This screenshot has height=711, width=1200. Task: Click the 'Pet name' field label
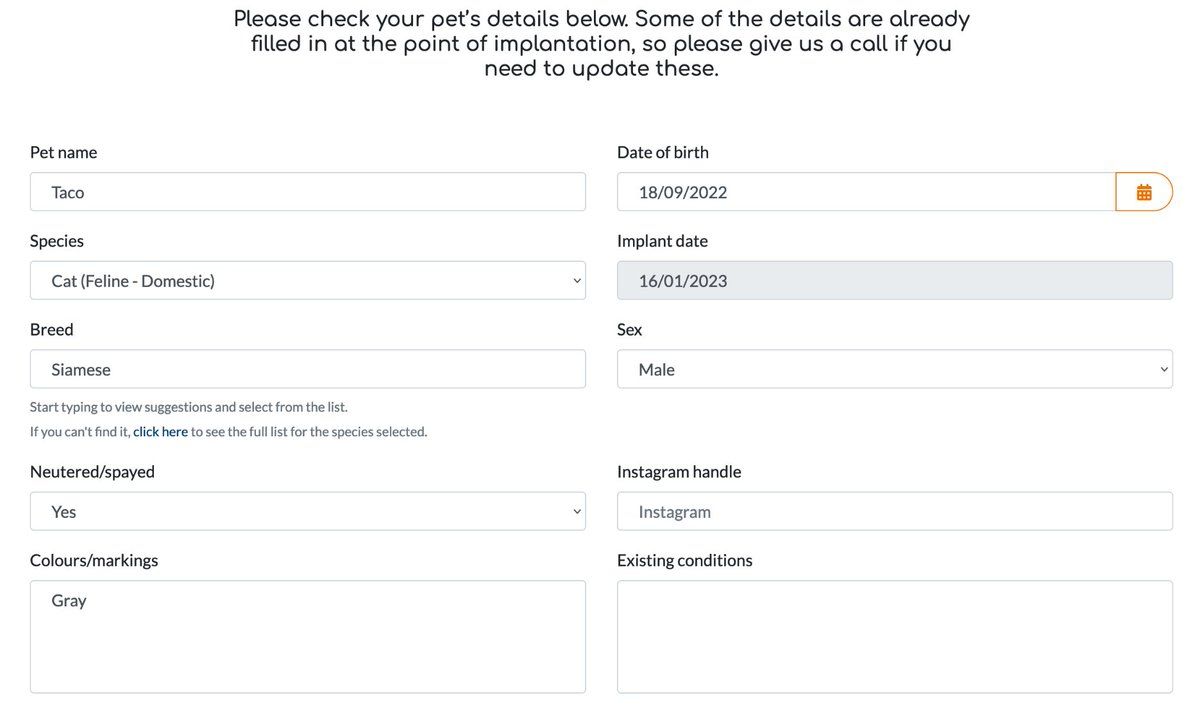64,153
